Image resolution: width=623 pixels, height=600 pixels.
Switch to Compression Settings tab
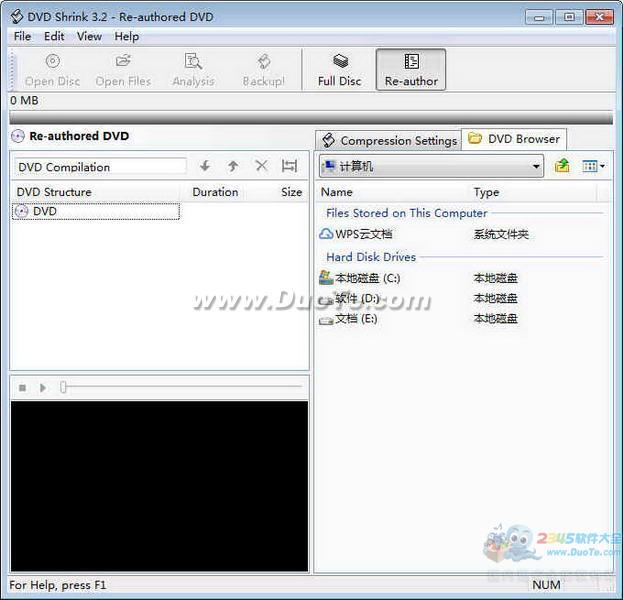(389, 141)
